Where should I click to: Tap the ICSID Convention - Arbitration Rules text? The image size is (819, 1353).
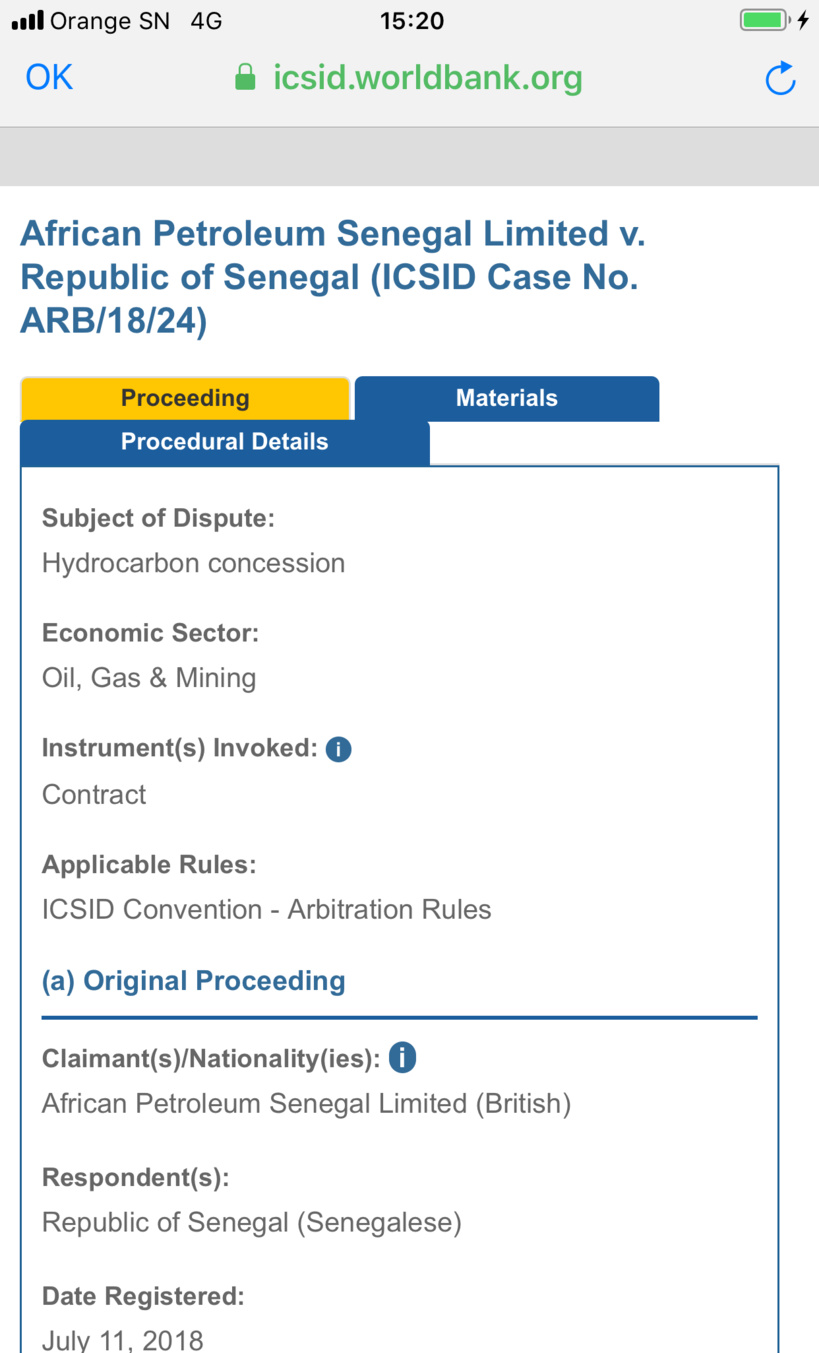(x=267, y=910)
